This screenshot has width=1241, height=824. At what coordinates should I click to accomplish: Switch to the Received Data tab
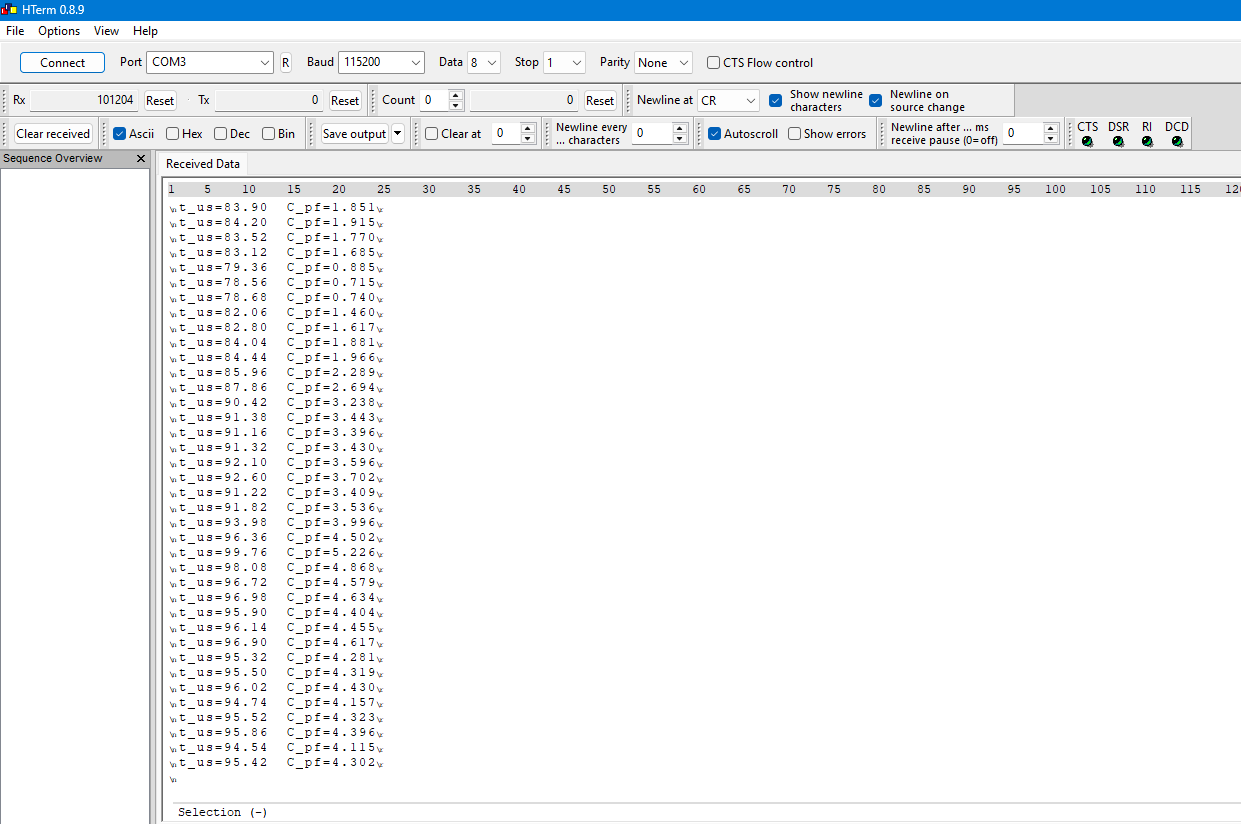pos(202,164)
